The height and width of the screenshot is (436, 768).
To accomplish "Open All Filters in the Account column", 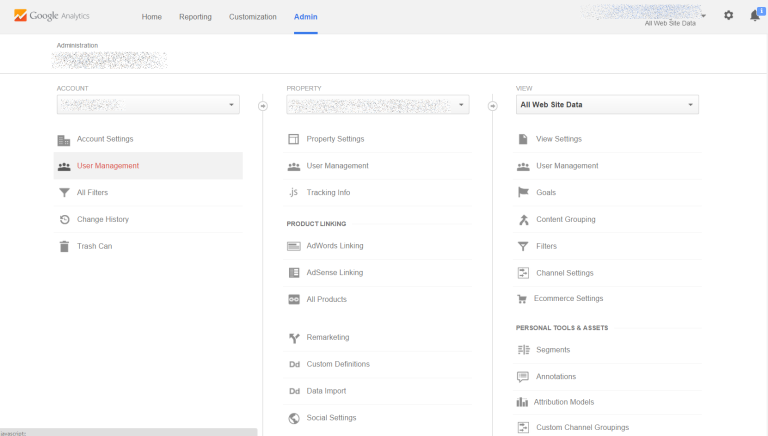I will tap(92, 193).
